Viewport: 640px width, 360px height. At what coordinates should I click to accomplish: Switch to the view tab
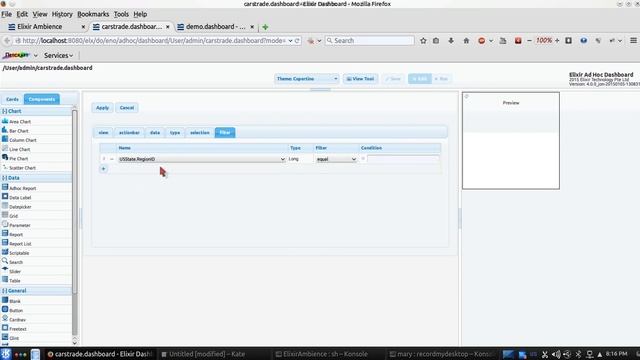[x=103, y=133]
